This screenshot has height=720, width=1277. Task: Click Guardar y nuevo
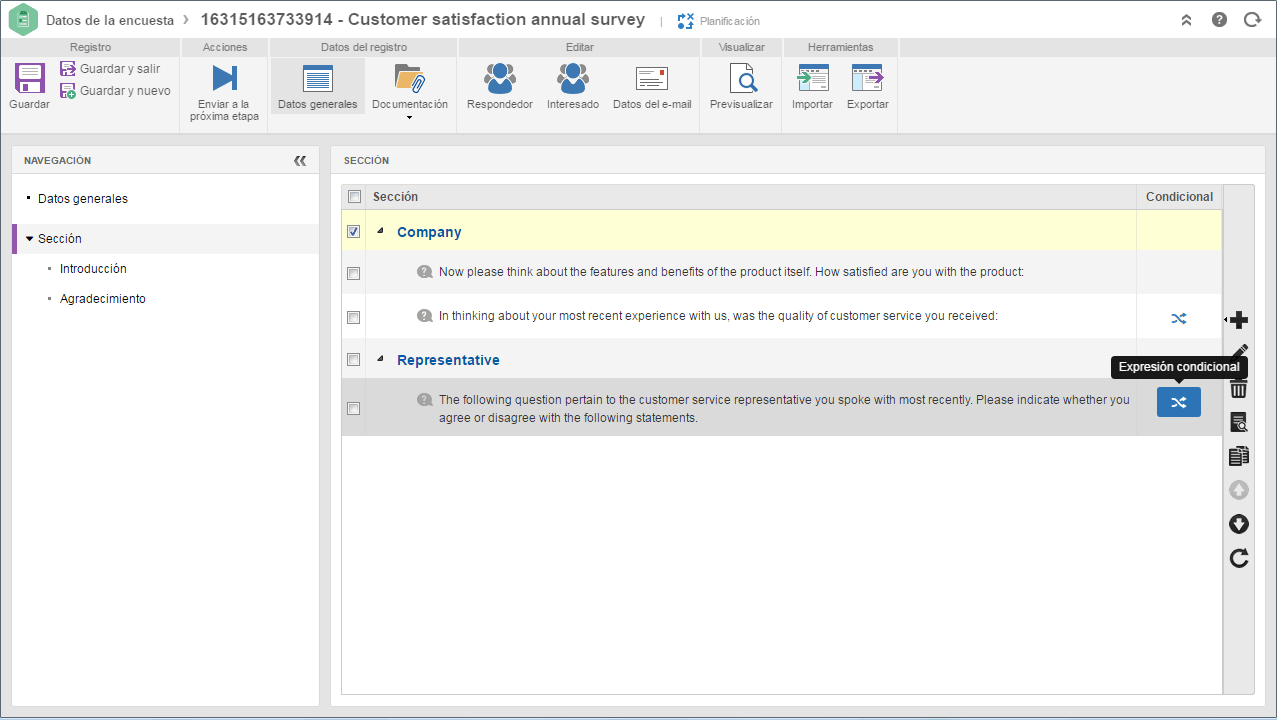(115, 91)
